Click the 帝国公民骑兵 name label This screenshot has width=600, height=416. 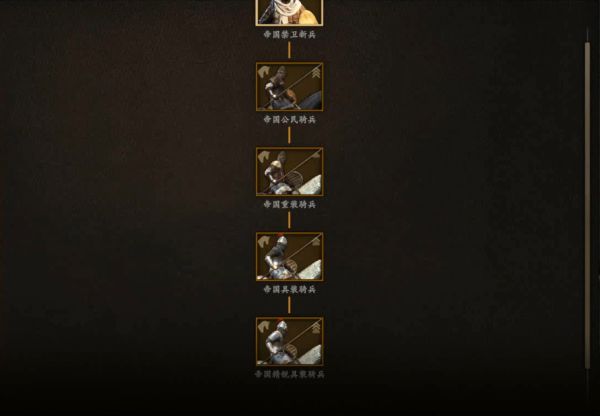(x=290, y=120)
